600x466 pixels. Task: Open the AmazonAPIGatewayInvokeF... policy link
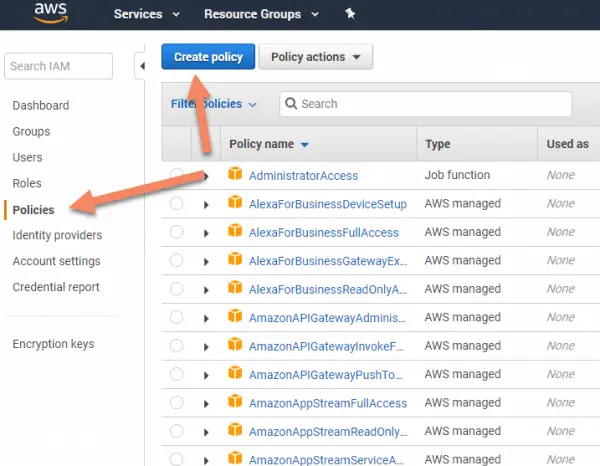(326, 346)
